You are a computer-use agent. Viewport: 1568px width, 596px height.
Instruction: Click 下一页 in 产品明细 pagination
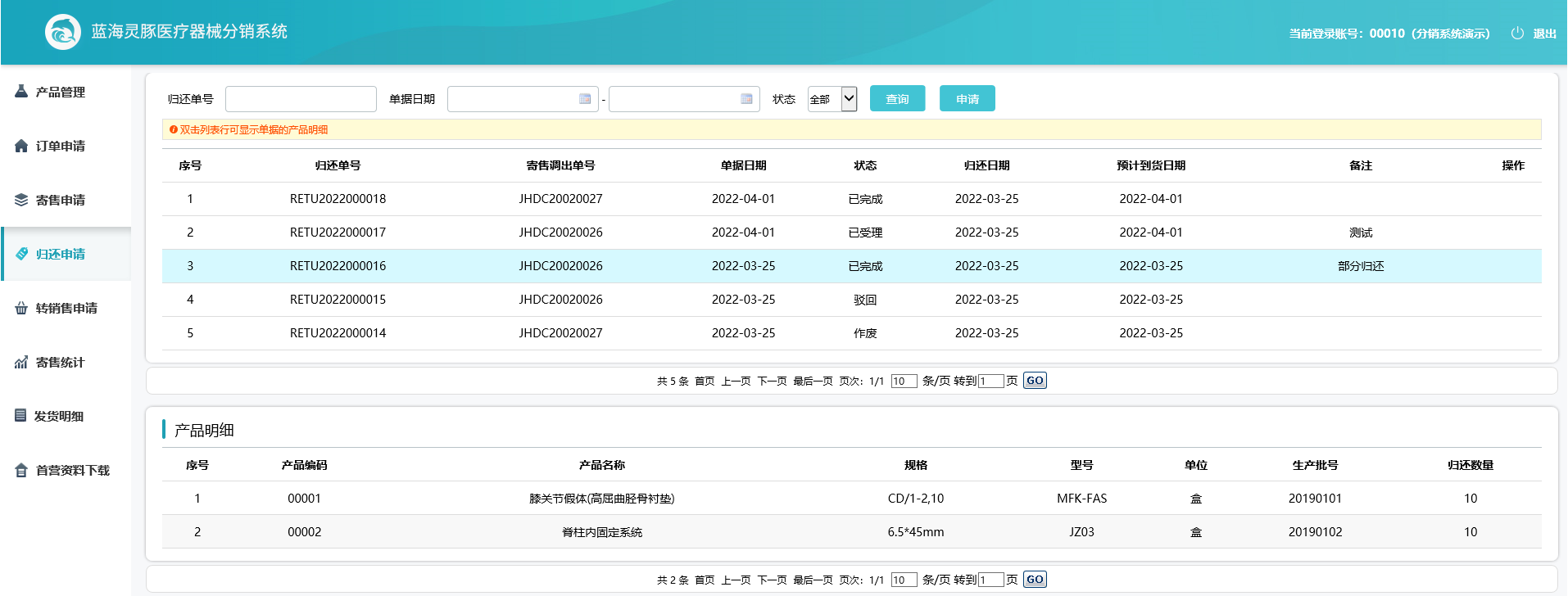[772, 580]
